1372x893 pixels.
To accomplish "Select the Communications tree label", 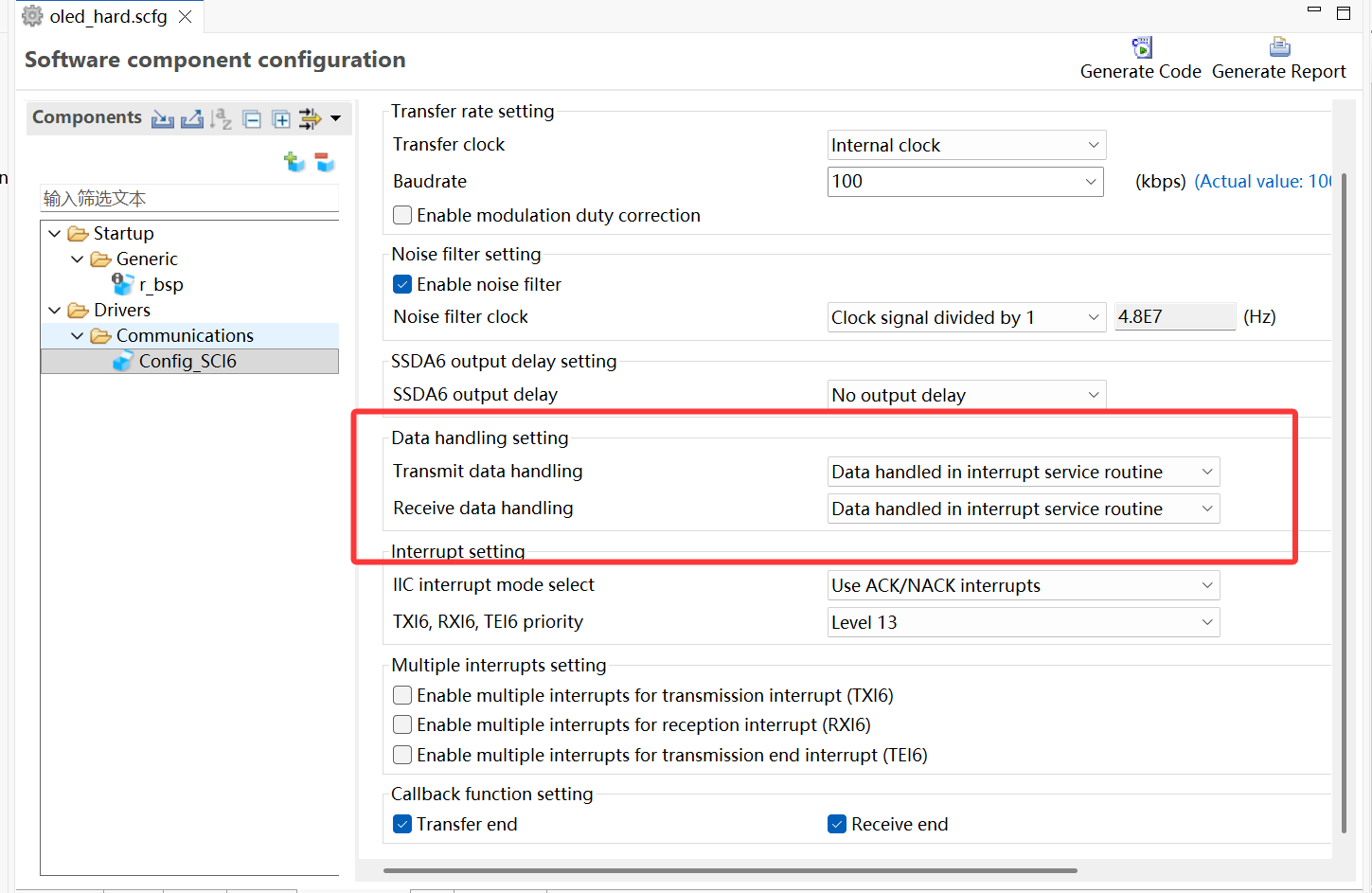I will 185,335.
